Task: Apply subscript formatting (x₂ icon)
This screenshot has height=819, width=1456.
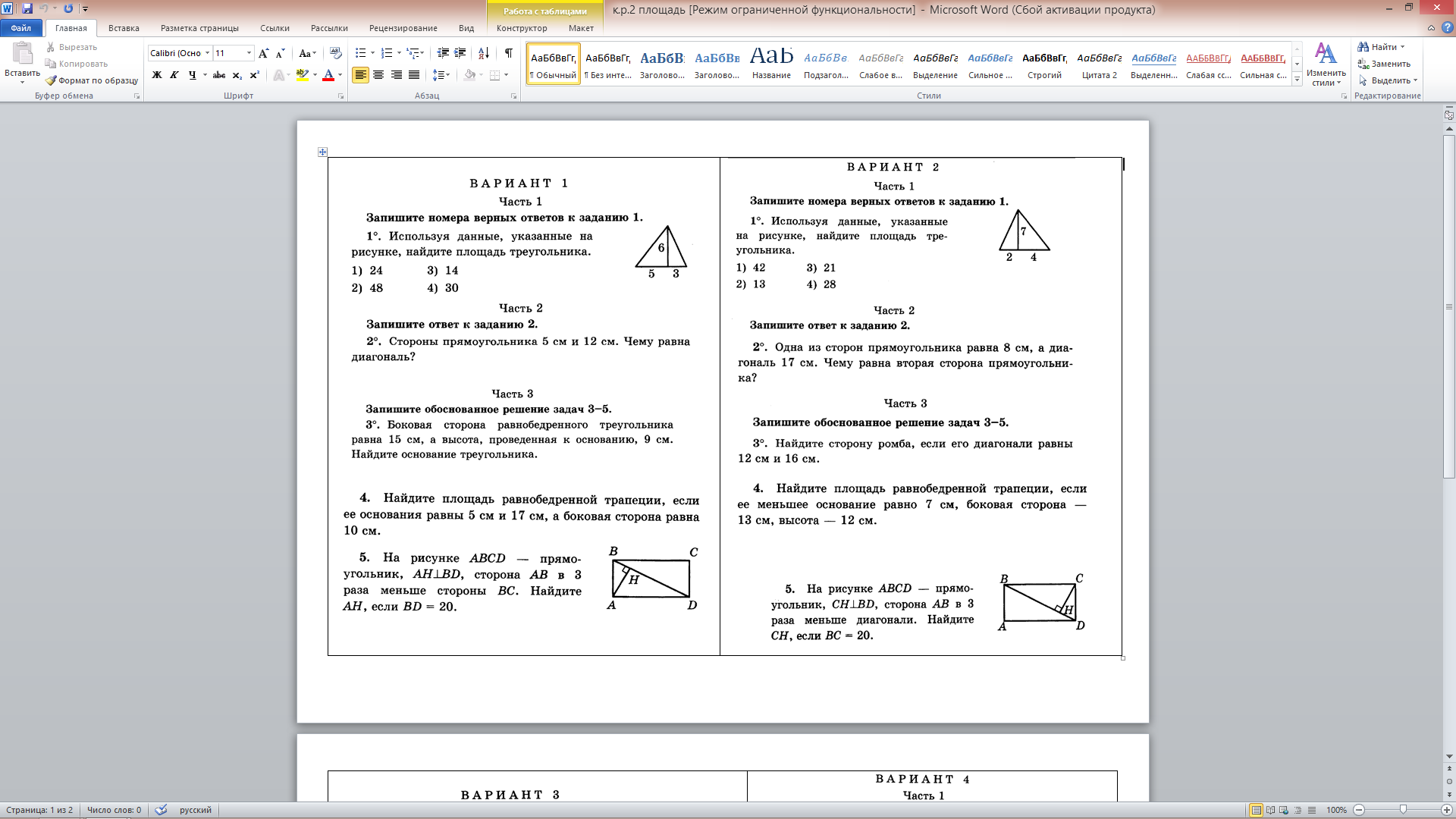Action: click(x=237, y=75)
